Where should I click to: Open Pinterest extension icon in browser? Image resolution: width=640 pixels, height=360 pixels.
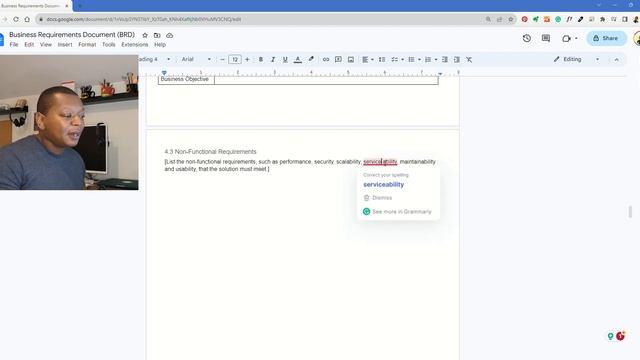[524, 19]
